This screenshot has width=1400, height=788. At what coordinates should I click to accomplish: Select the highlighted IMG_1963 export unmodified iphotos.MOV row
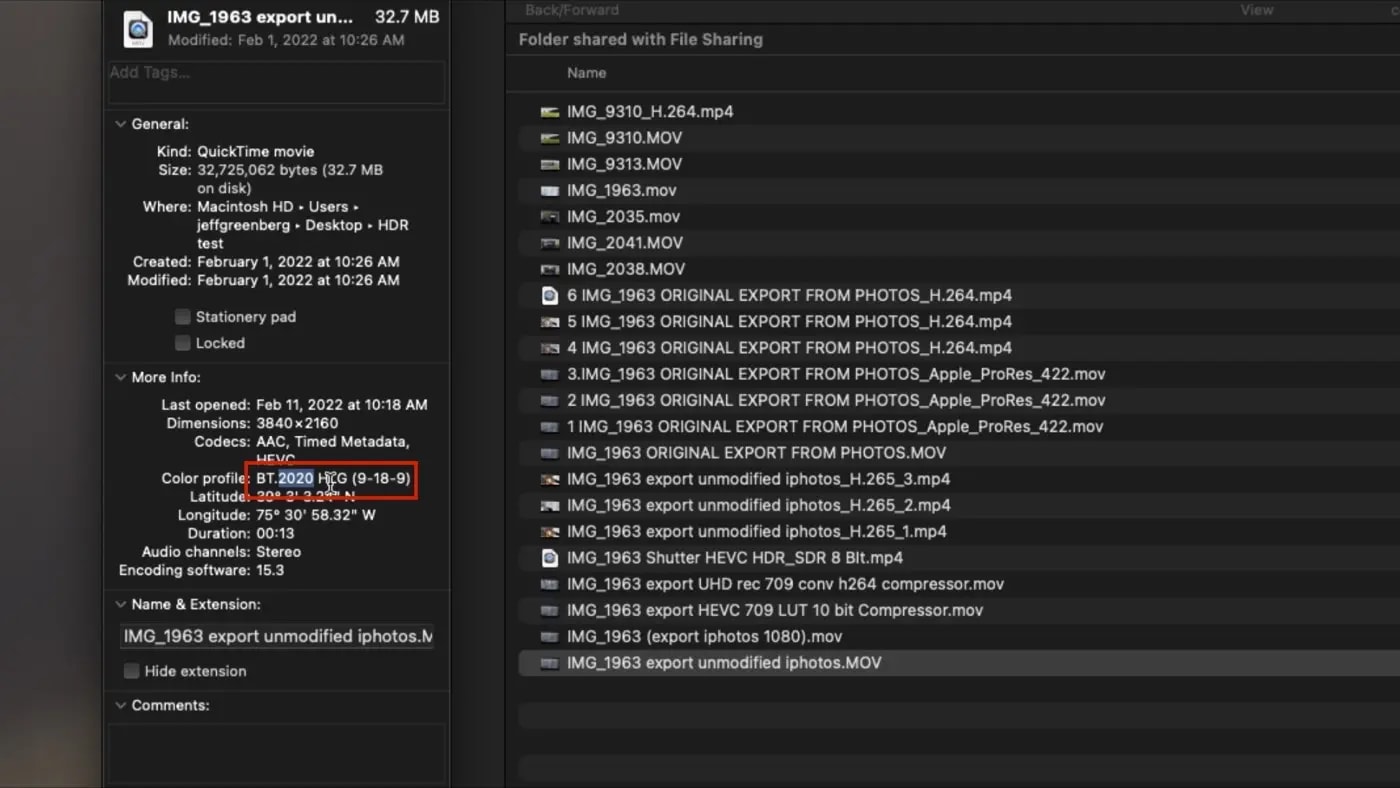(x=725, y=662)
